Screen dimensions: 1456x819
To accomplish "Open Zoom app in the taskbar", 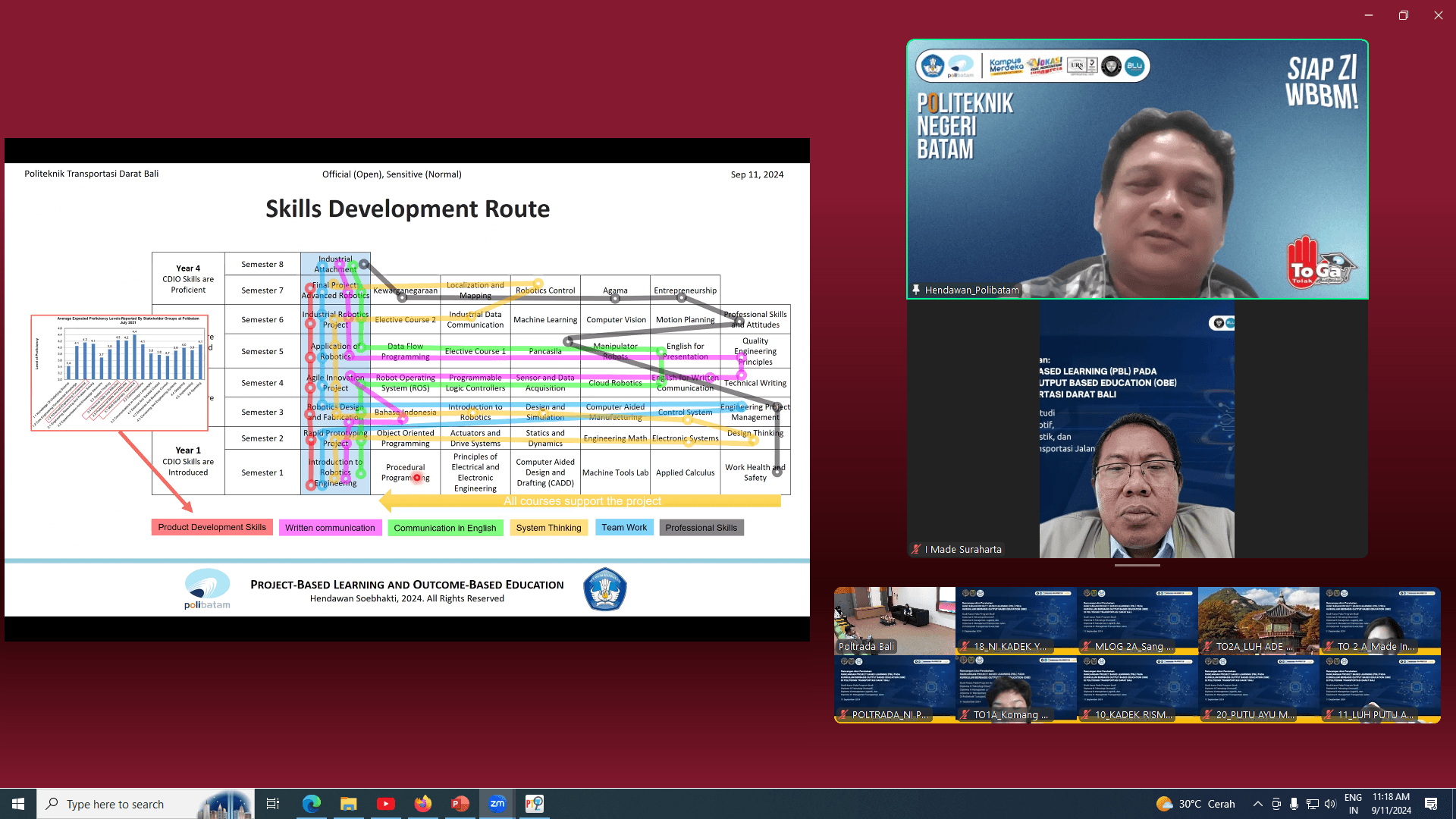I will point(497,804).
